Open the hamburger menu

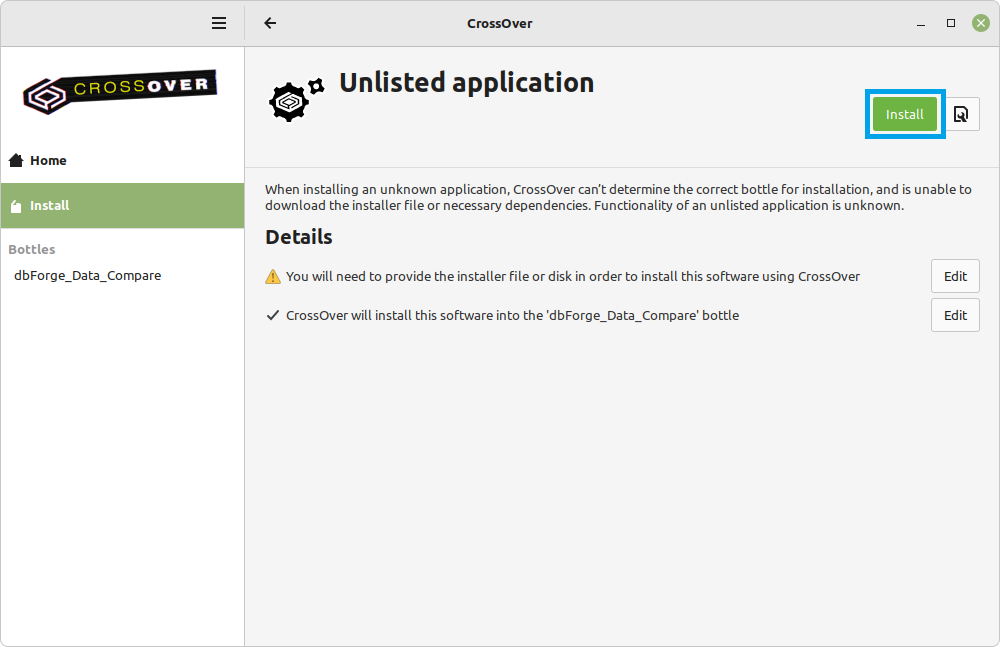[219, 23]
